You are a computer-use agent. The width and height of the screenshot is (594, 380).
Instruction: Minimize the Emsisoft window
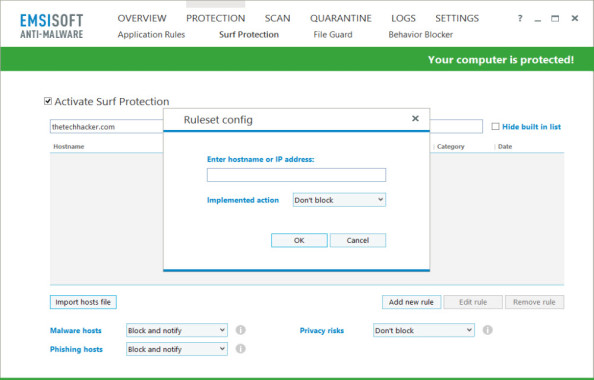click(x=538, y=19)
